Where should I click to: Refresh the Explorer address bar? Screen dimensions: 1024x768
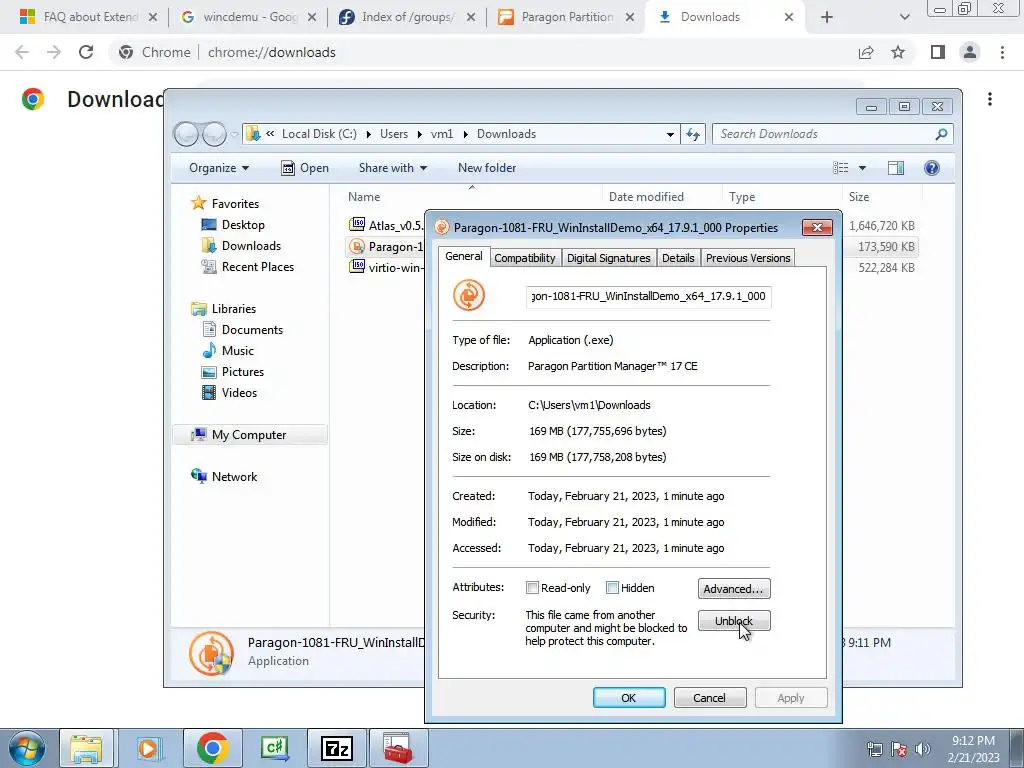coord(692,134)
